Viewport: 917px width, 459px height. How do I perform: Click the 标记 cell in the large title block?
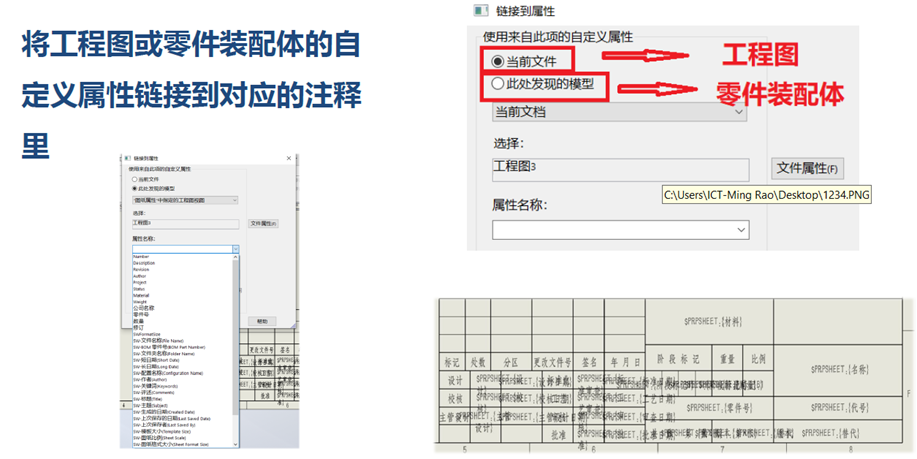click(452, 363)
